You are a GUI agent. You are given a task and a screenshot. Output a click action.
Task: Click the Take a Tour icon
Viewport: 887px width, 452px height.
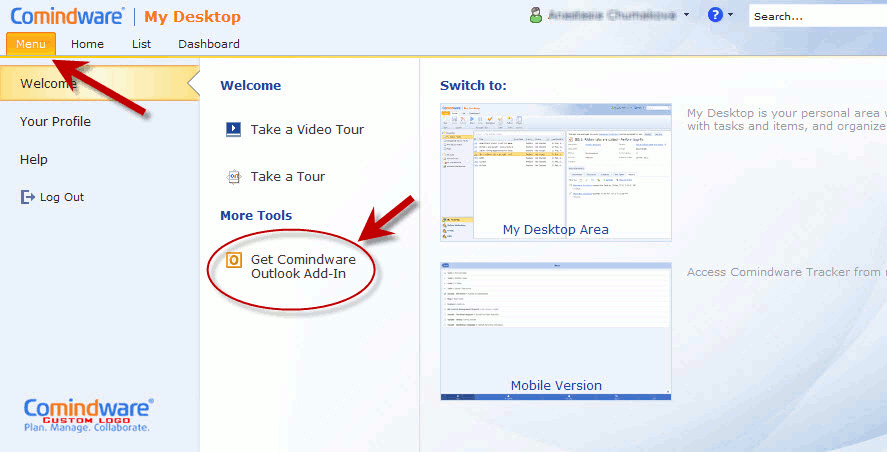click(x=234, y=177)
